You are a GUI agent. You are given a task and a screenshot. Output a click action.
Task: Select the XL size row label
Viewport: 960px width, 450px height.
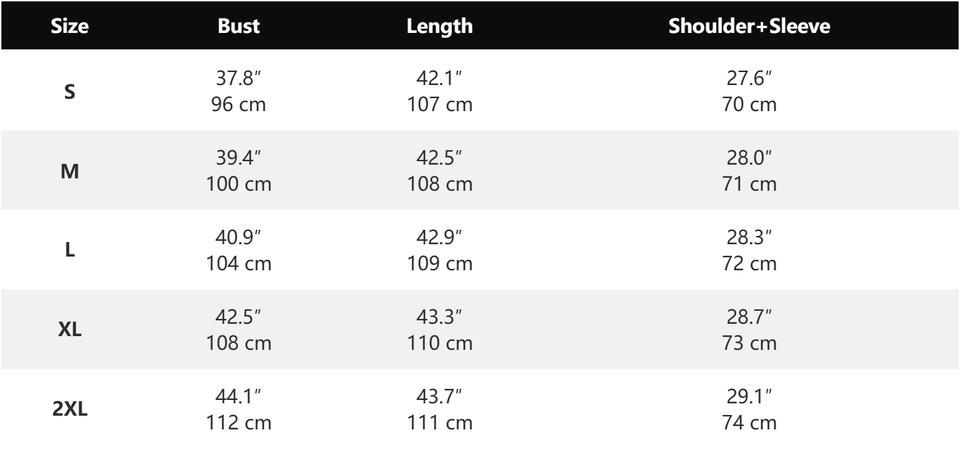(x=70, y=329)
